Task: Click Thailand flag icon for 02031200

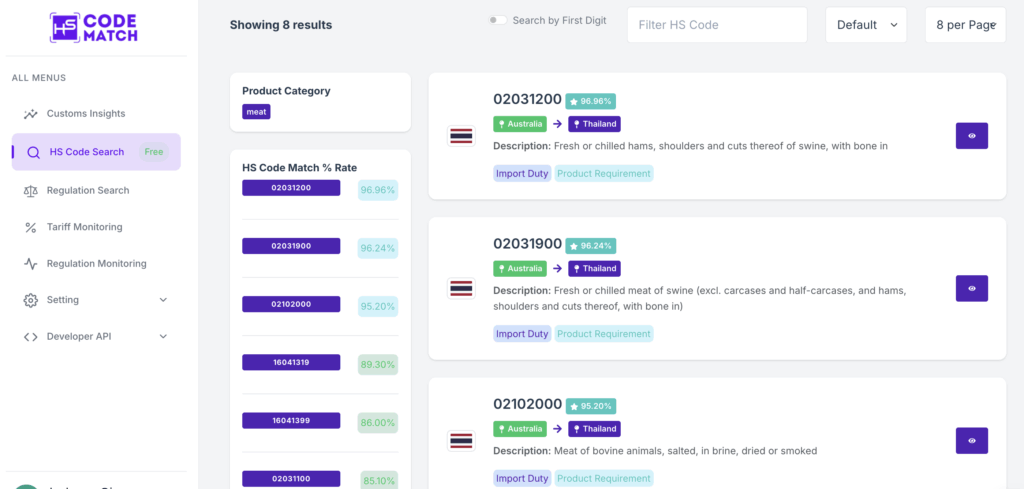Action: click(461, 136)
